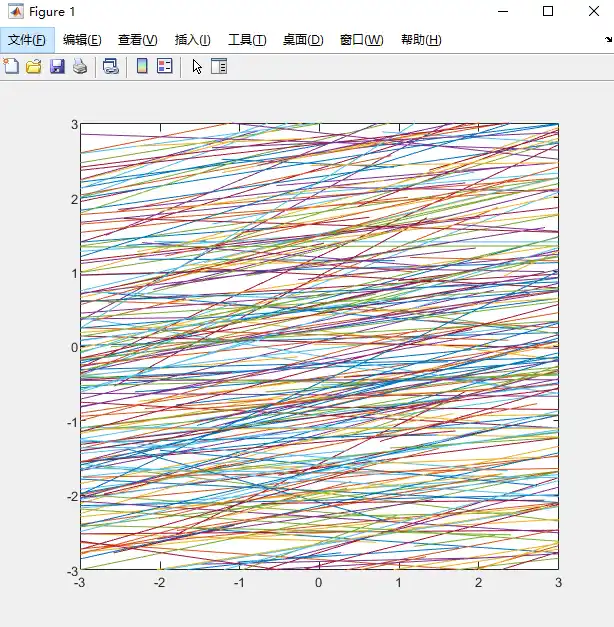Open the 工具(T) menu

coord(247,40)
